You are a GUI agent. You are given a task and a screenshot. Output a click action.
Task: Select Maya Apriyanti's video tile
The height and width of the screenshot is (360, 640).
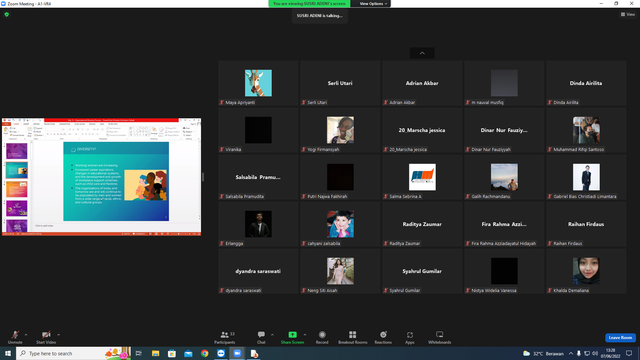258,83
